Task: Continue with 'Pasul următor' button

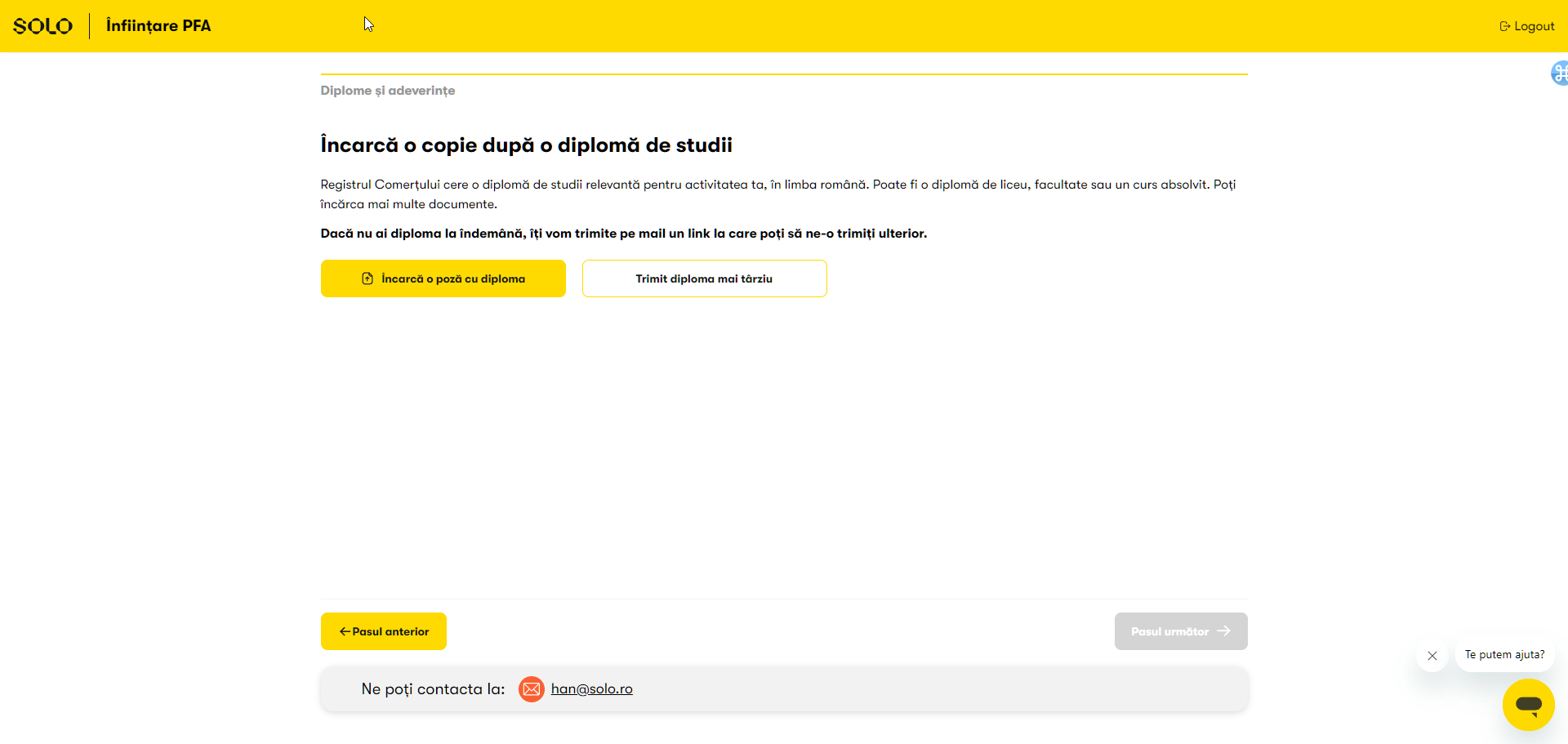Action: pyautogui.click(x=1180, y=631)
